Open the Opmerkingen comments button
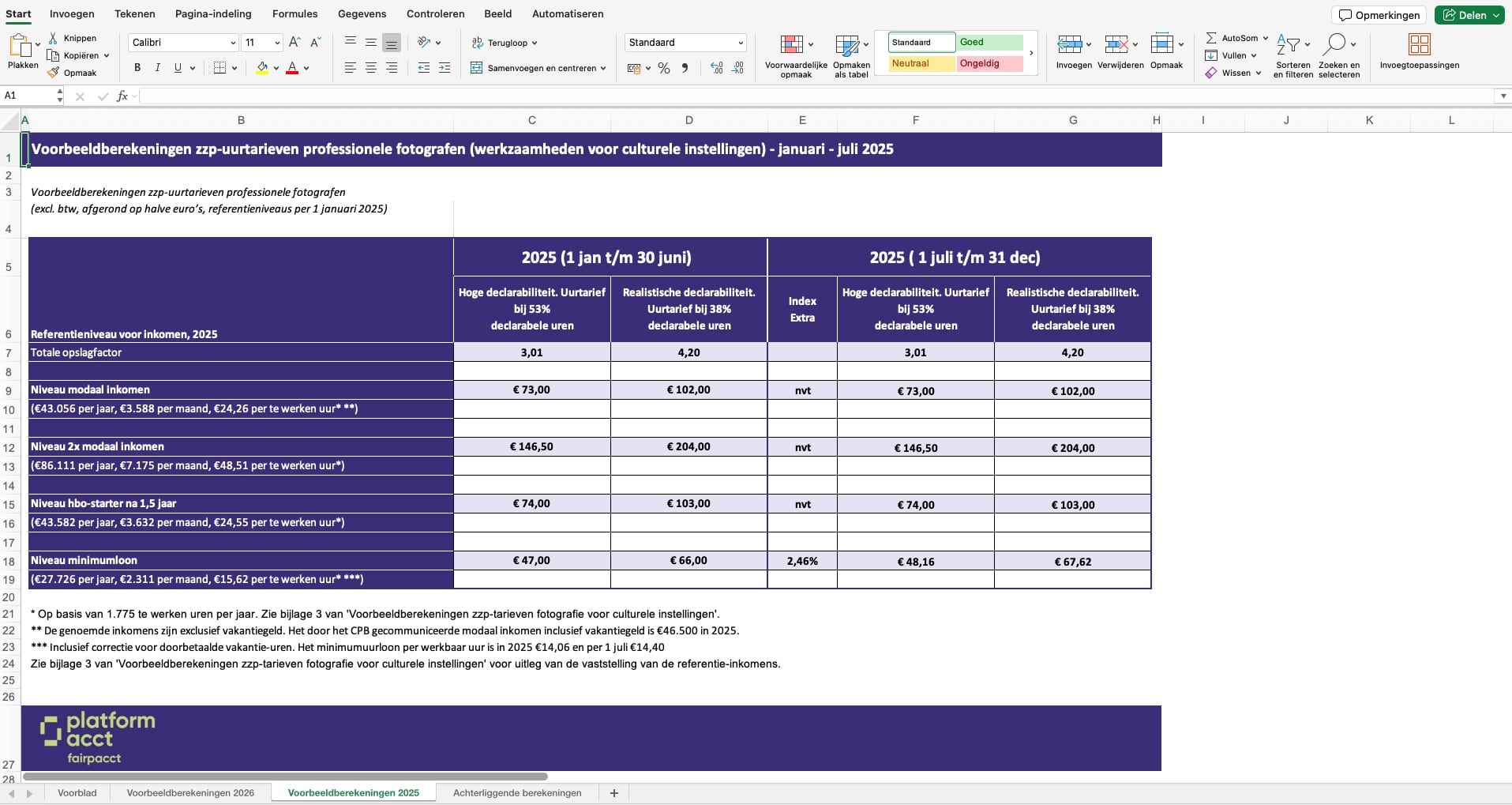1512x805 pixels. tap(1379, 15)
